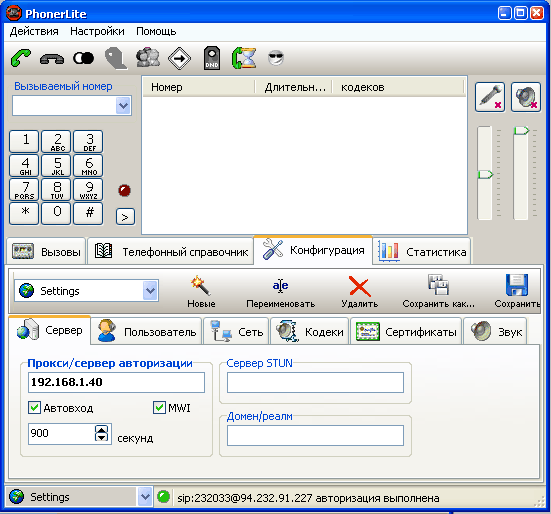Click the proxy server field 192.168.1.40
The height and width of the screenshot is (514, 551).
116,382
